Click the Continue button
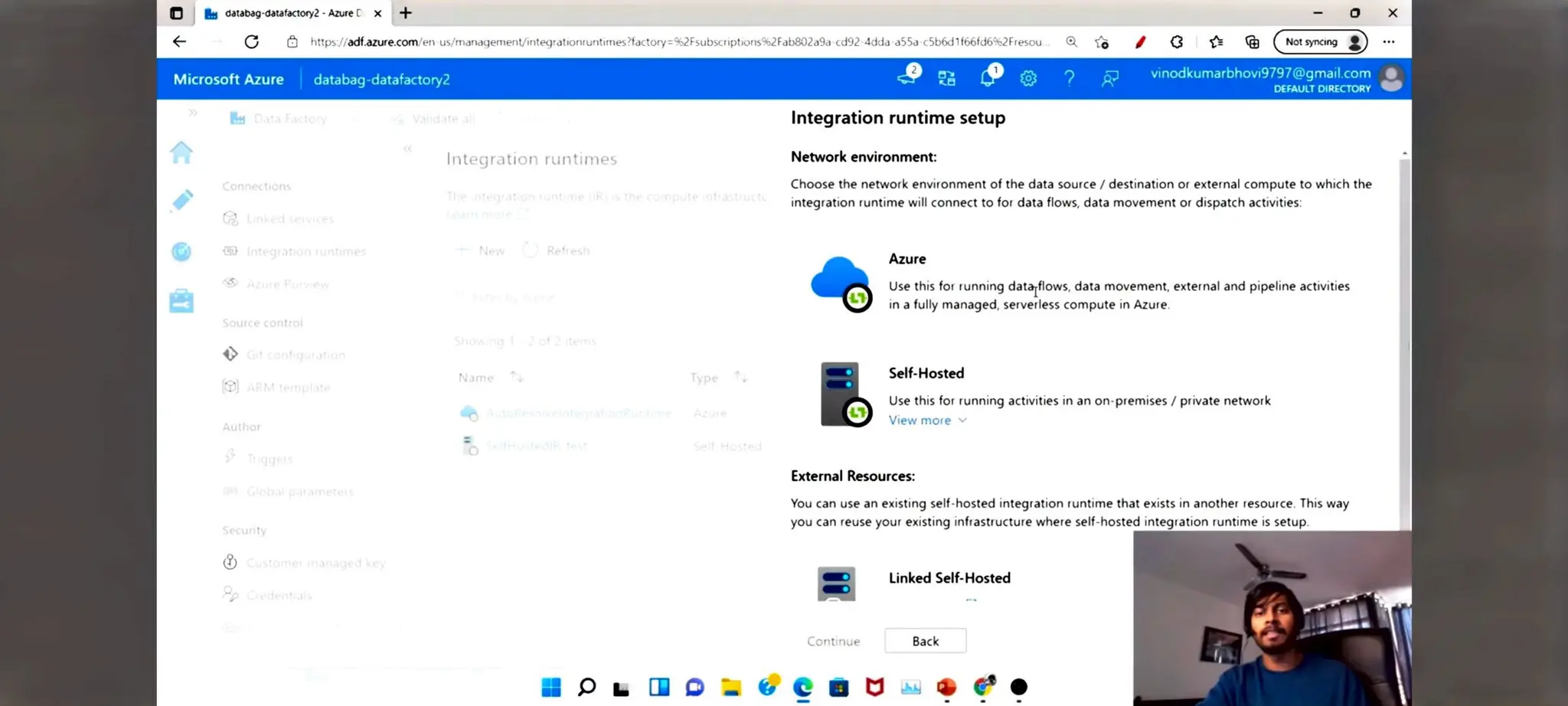Viewport: 1568px width, 706px height. [x=833, y=641]
